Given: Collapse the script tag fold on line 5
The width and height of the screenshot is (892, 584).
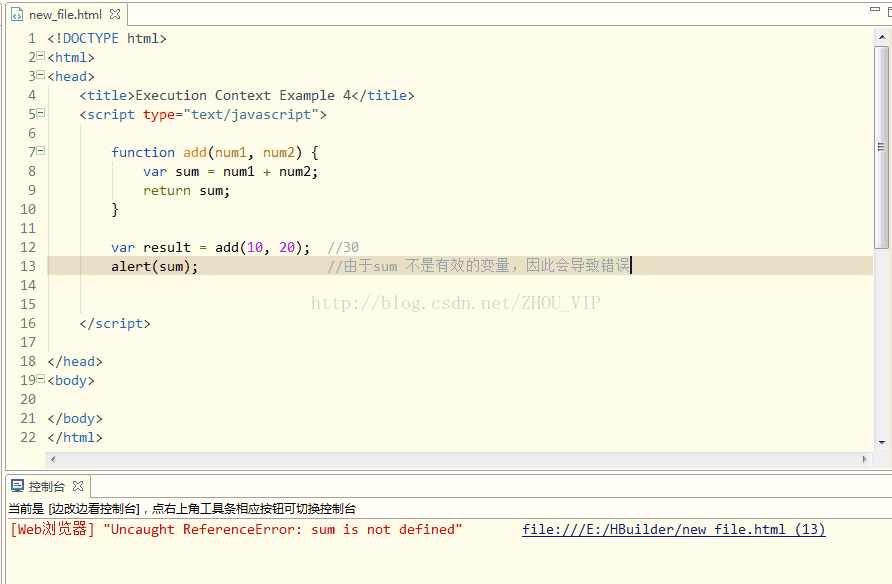Looking at the screenshot, I should pyautogui.click(x=40, y=113).
